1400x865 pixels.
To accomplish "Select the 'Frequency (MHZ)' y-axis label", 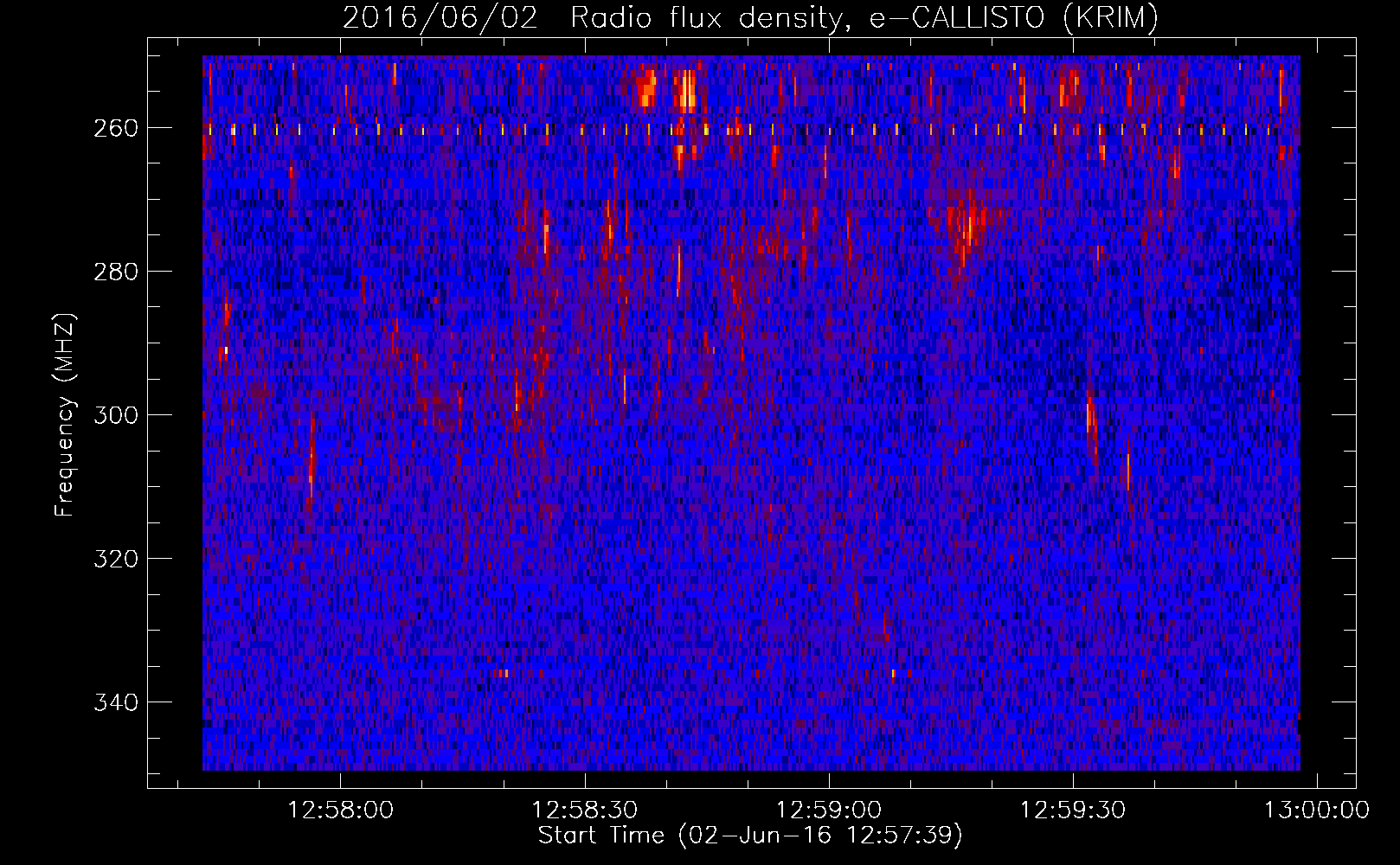I will click(x=65, y=414).
